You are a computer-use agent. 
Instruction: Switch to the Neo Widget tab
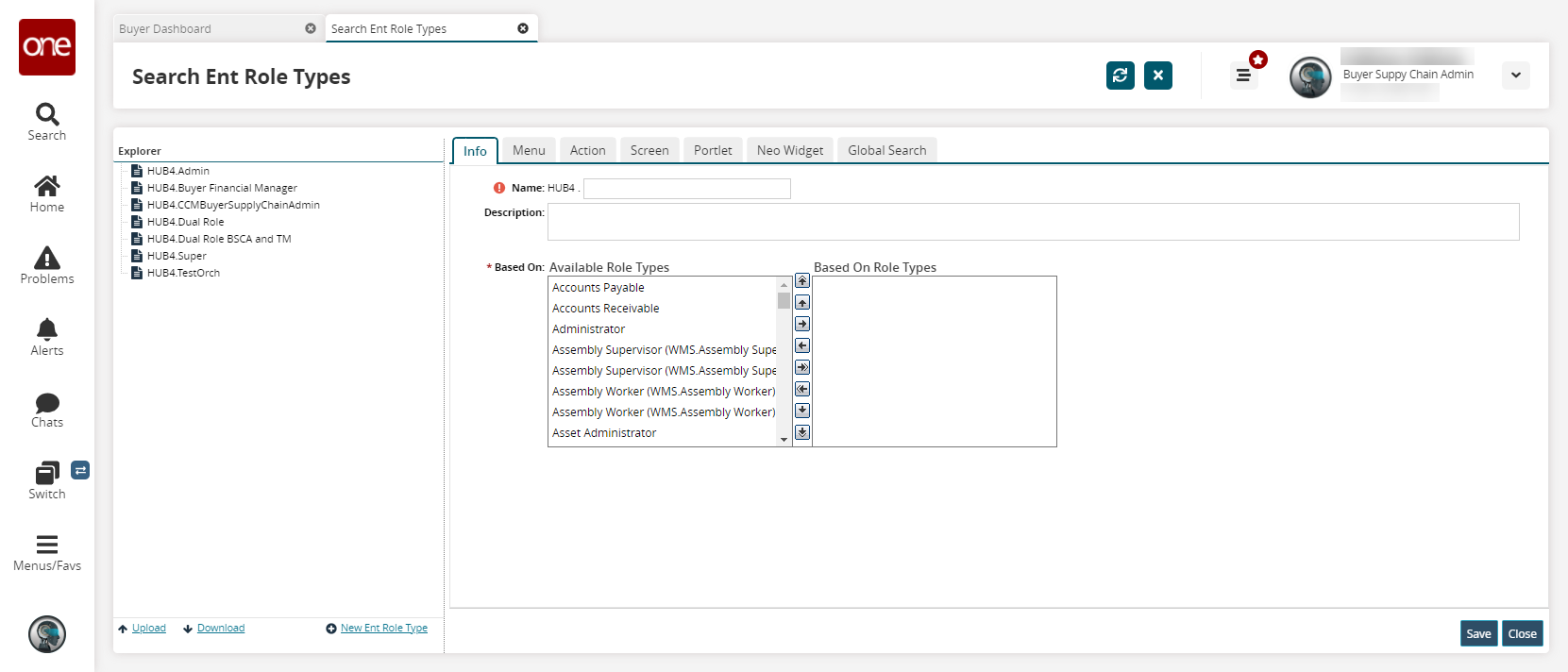coord(789,150)
